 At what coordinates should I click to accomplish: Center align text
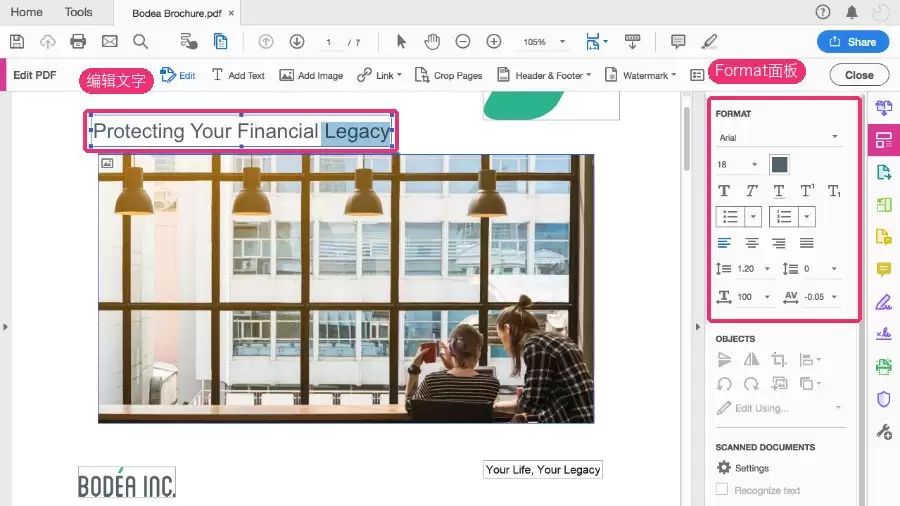pyautogui.click(x=752, y=243)
